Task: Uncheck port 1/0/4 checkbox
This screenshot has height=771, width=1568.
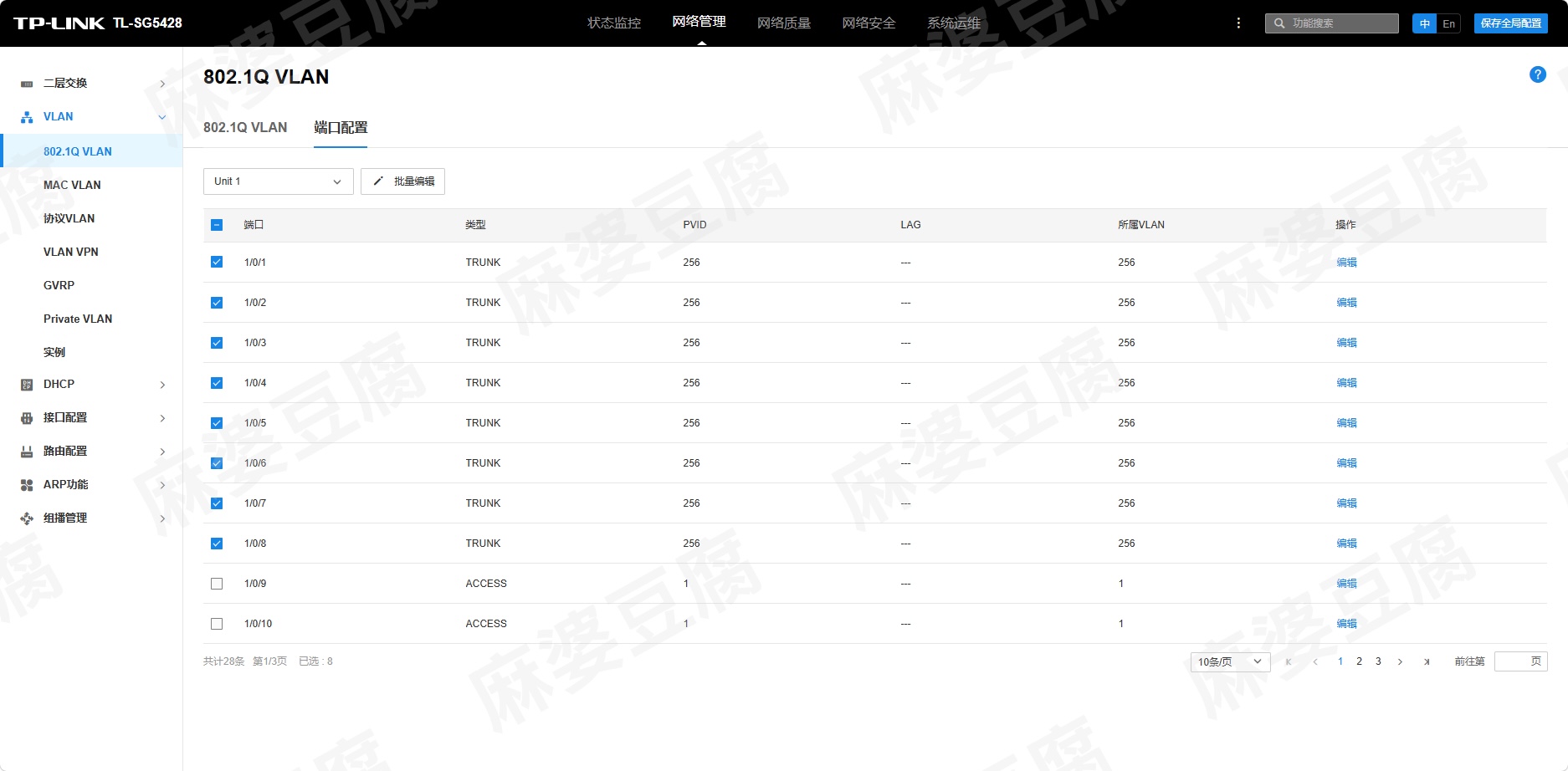Action: pos(217,383)
